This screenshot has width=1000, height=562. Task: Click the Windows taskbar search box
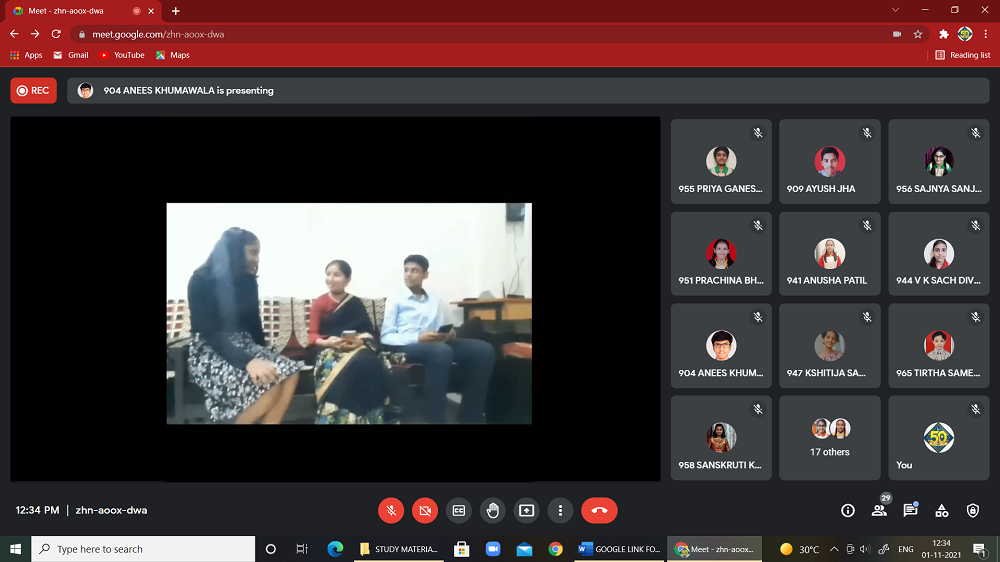coord(145,549)
